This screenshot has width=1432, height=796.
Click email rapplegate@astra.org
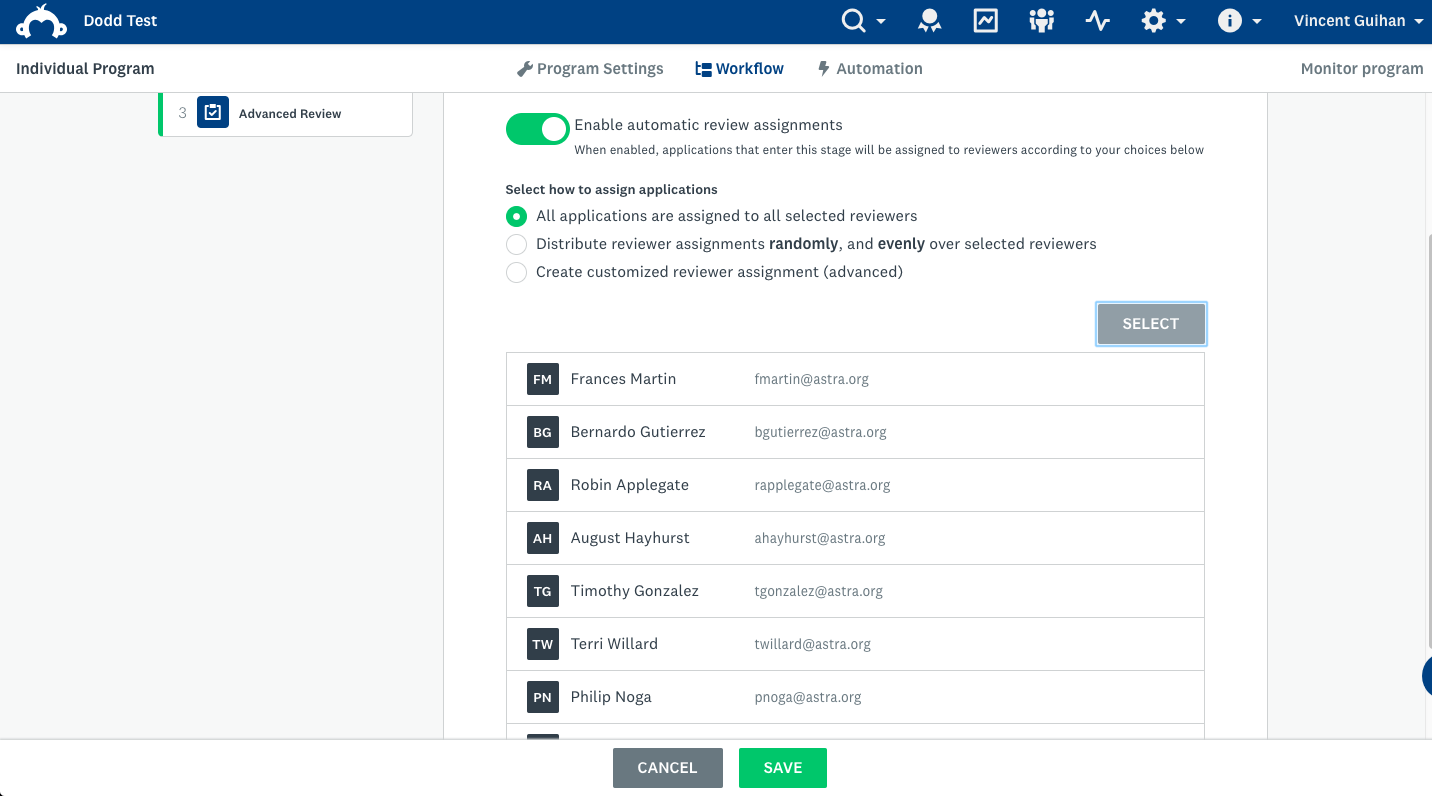[822, 486]
